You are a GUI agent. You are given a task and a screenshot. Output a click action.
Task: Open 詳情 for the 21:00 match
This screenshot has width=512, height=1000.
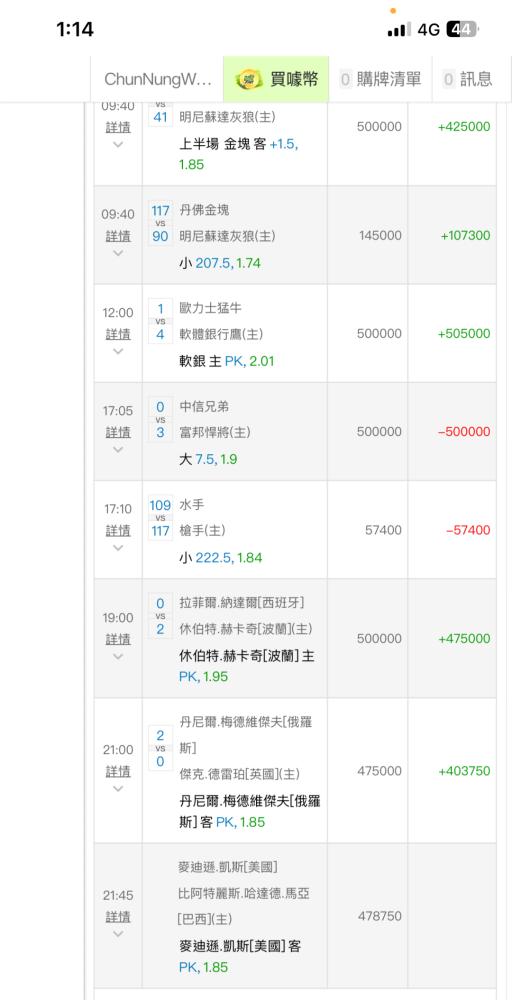118,772
